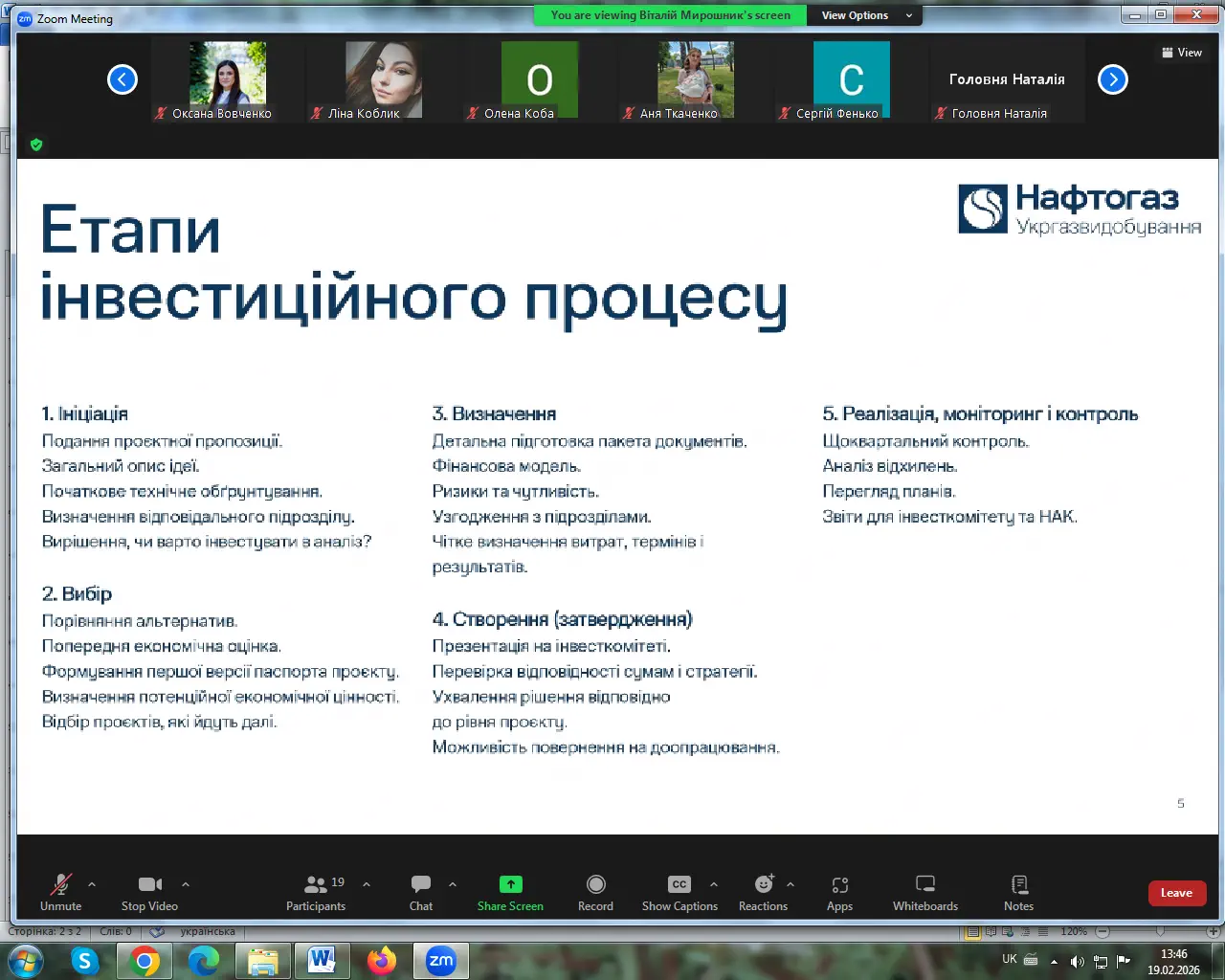The width and height of the screenshot is (1225, 980).
Task: Toggle Stop Video camera button
Action: pos(149,892)
